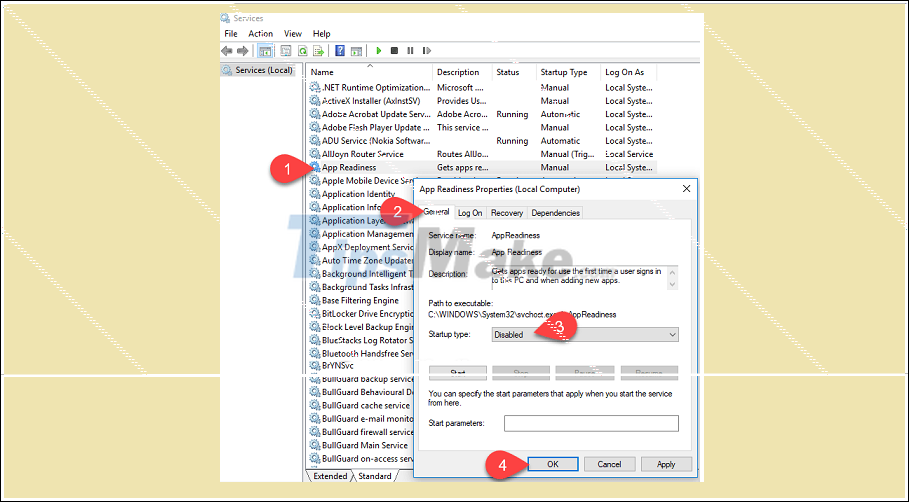Sort by the Startup Type column header

pos(568,72)
